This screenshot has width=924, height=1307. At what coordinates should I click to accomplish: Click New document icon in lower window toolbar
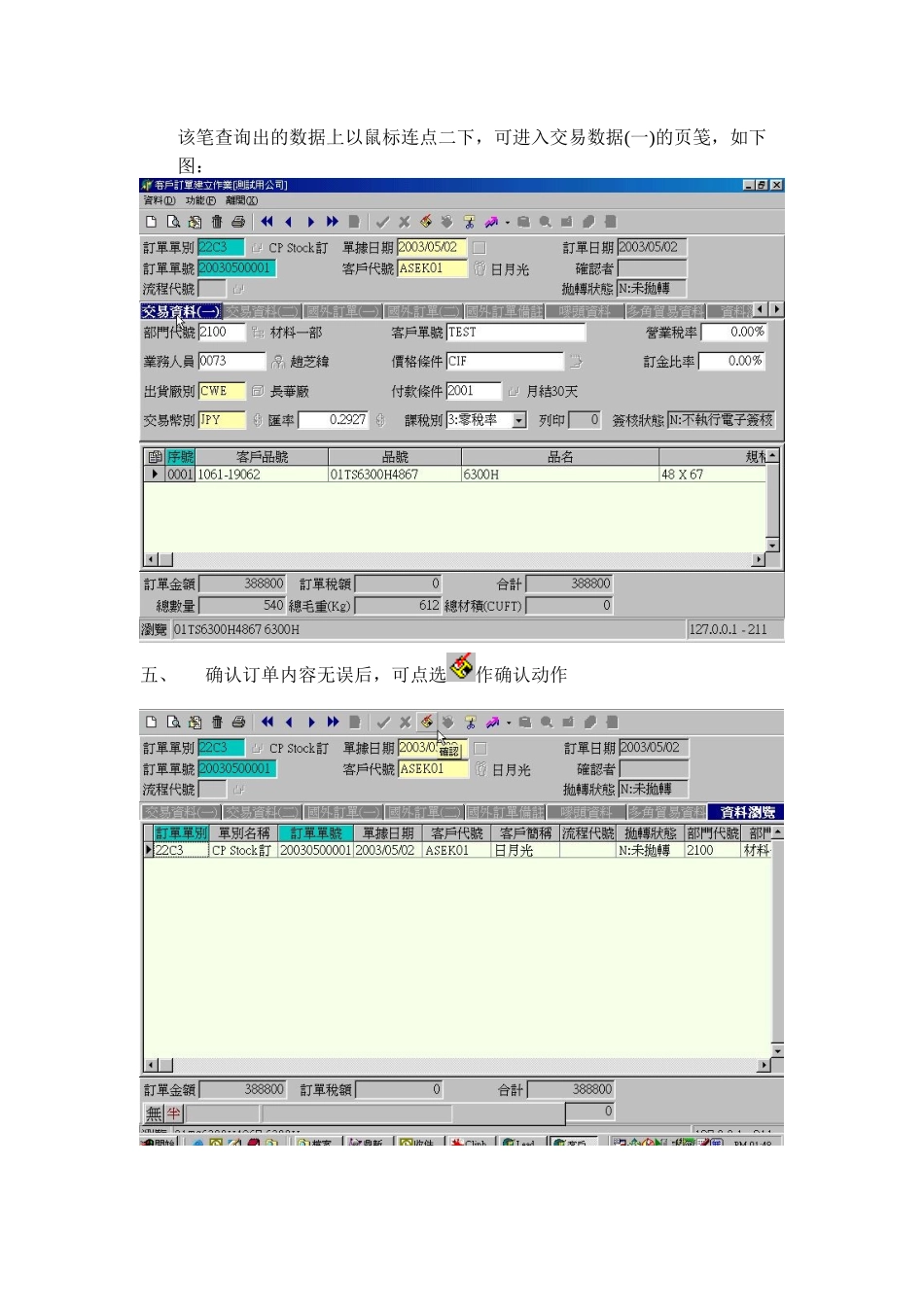[151, 723]
